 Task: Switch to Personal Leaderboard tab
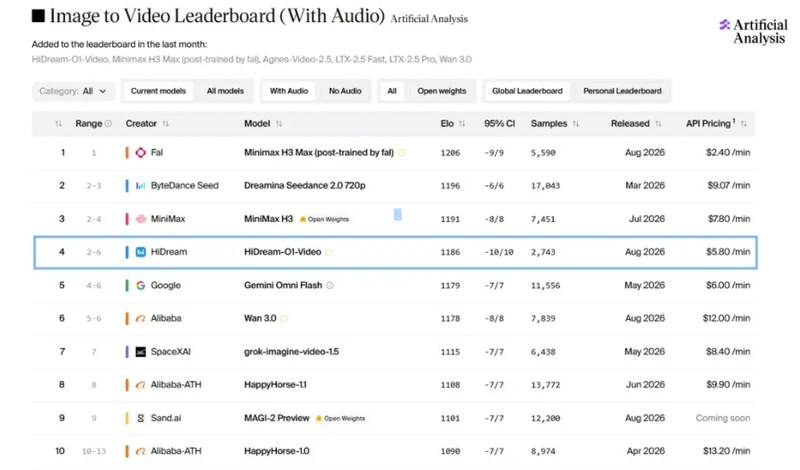coord(622,91)
